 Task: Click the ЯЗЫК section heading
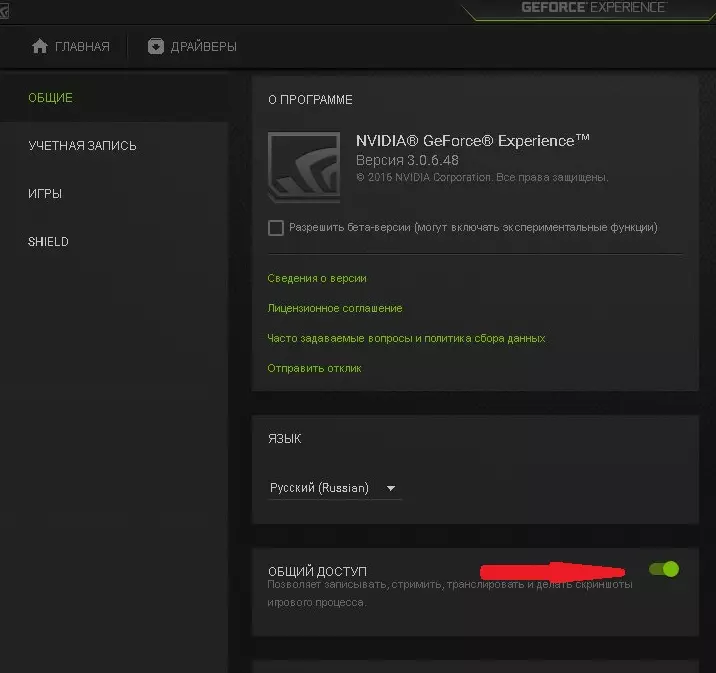(284, 439)
